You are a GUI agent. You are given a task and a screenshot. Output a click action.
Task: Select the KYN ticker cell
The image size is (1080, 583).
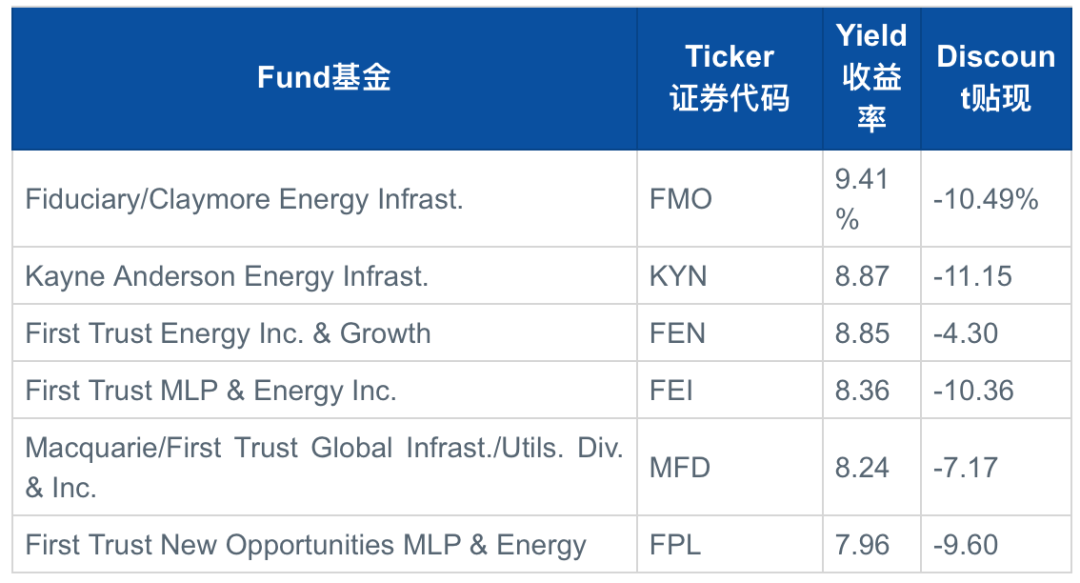(x=730, y=276)
